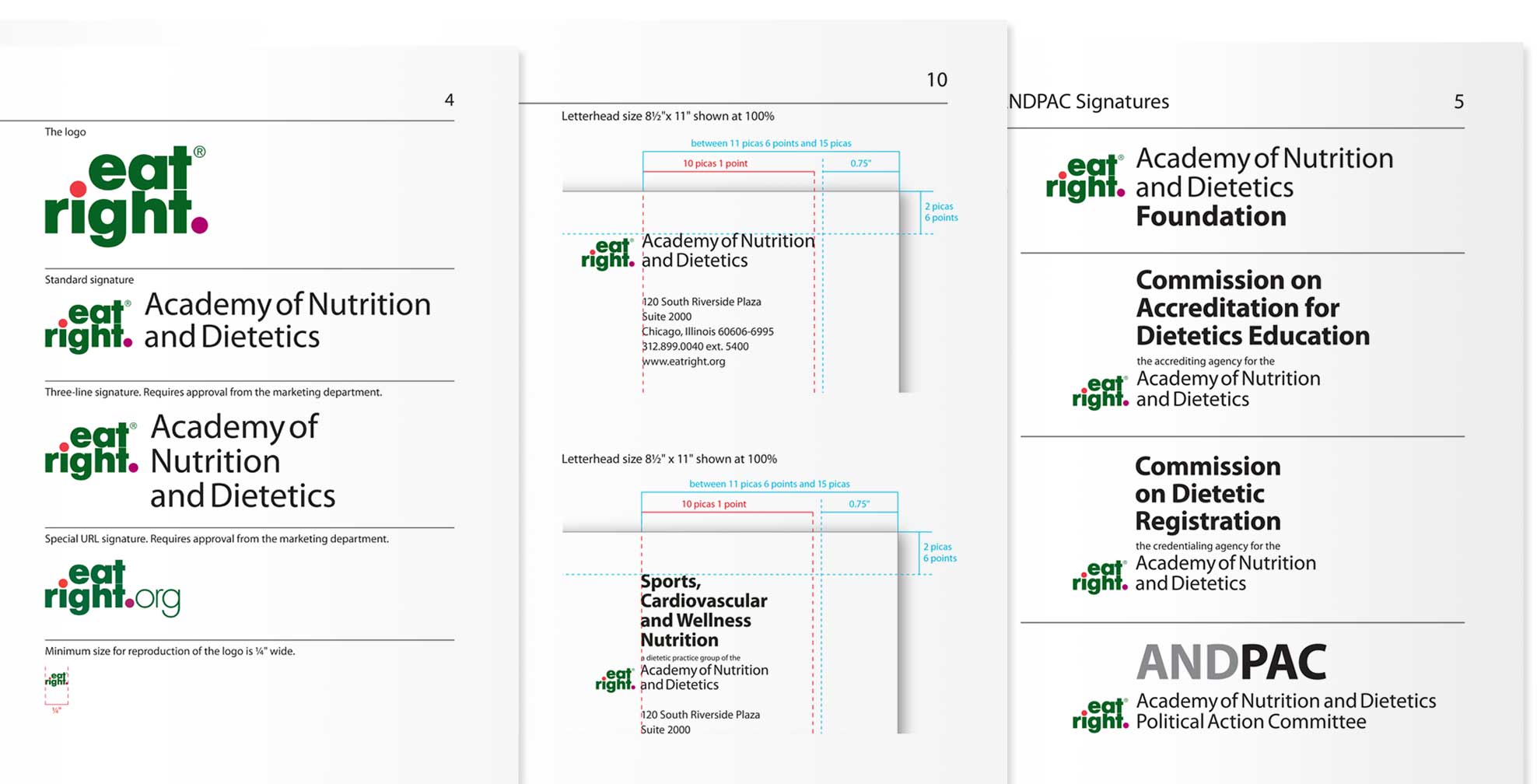Screen dimensions: 1537x784
Task: Click "Academy of Nutrition and Dietetics" on the Sports letterhead
Action: [704, 677]
